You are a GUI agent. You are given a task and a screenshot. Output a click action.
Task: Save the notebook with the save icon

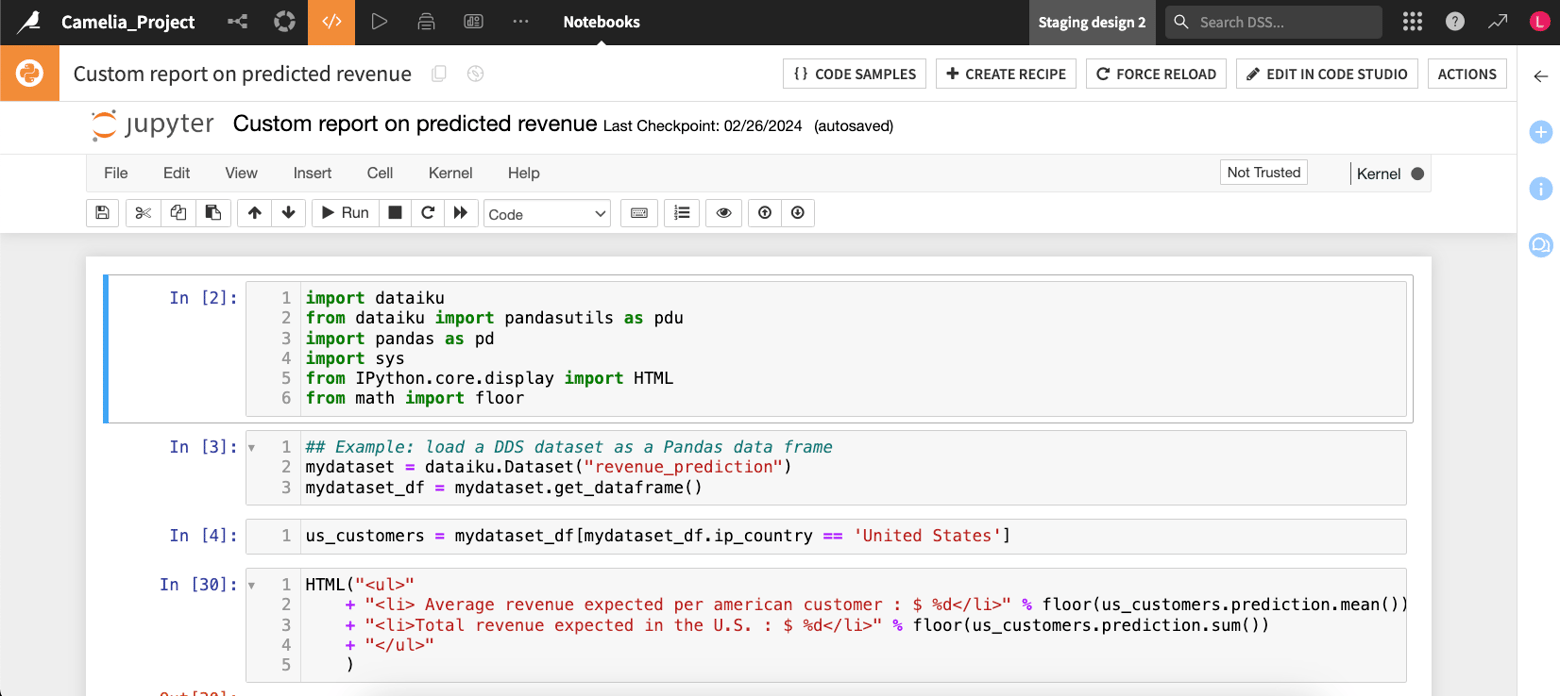pos(102,213)
